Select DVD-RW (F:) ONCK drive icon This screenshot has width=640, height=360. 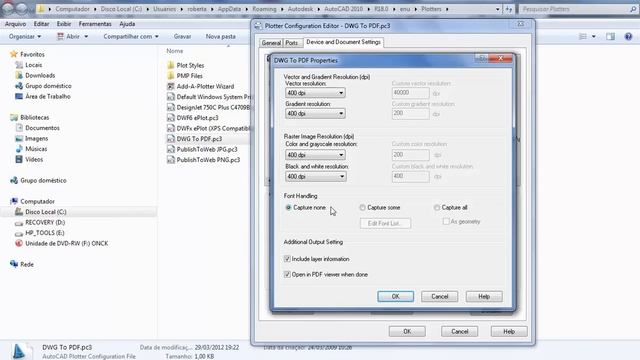(x=19, y=243)
